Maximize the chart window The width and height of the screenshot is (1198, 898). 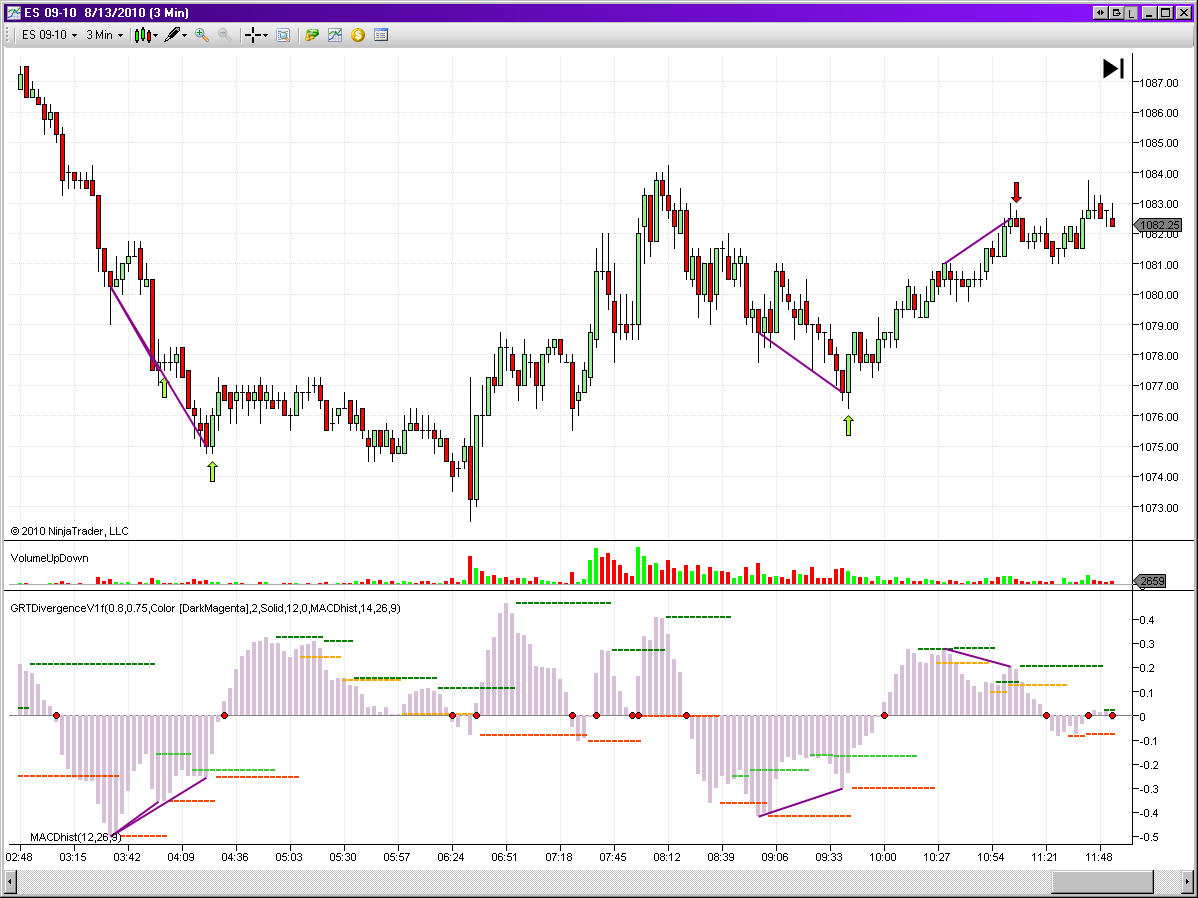pos(1166,13)
